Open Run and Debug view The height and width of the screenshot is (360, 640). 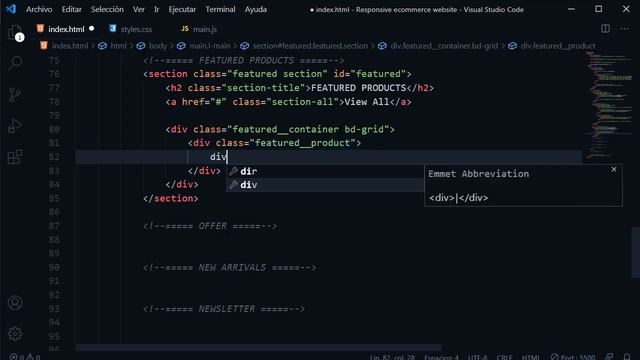[15, 126]
